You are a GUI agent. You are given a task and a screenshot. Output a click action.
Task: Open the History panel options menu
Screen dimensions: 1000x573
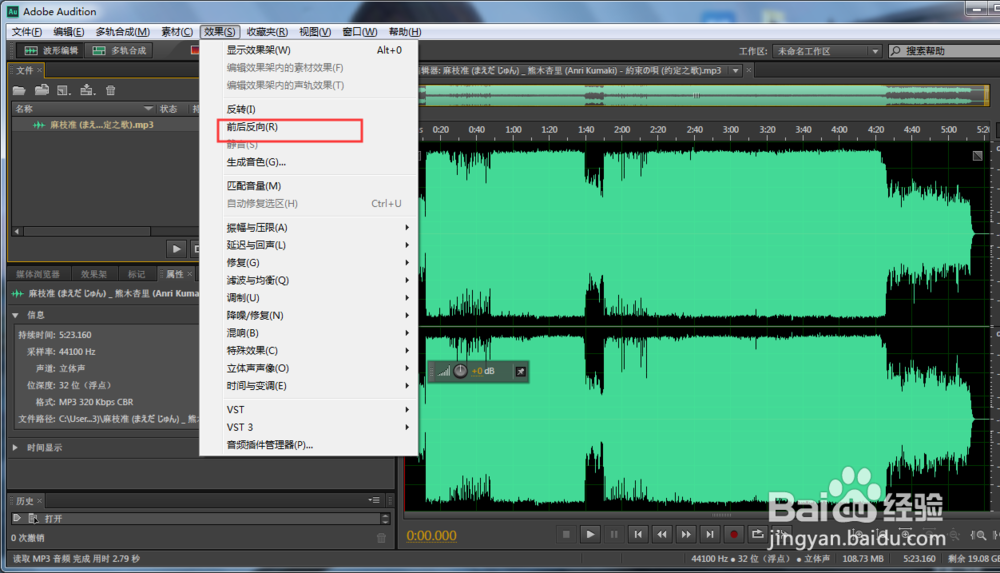pyautogui.click(x=374, y=500)
